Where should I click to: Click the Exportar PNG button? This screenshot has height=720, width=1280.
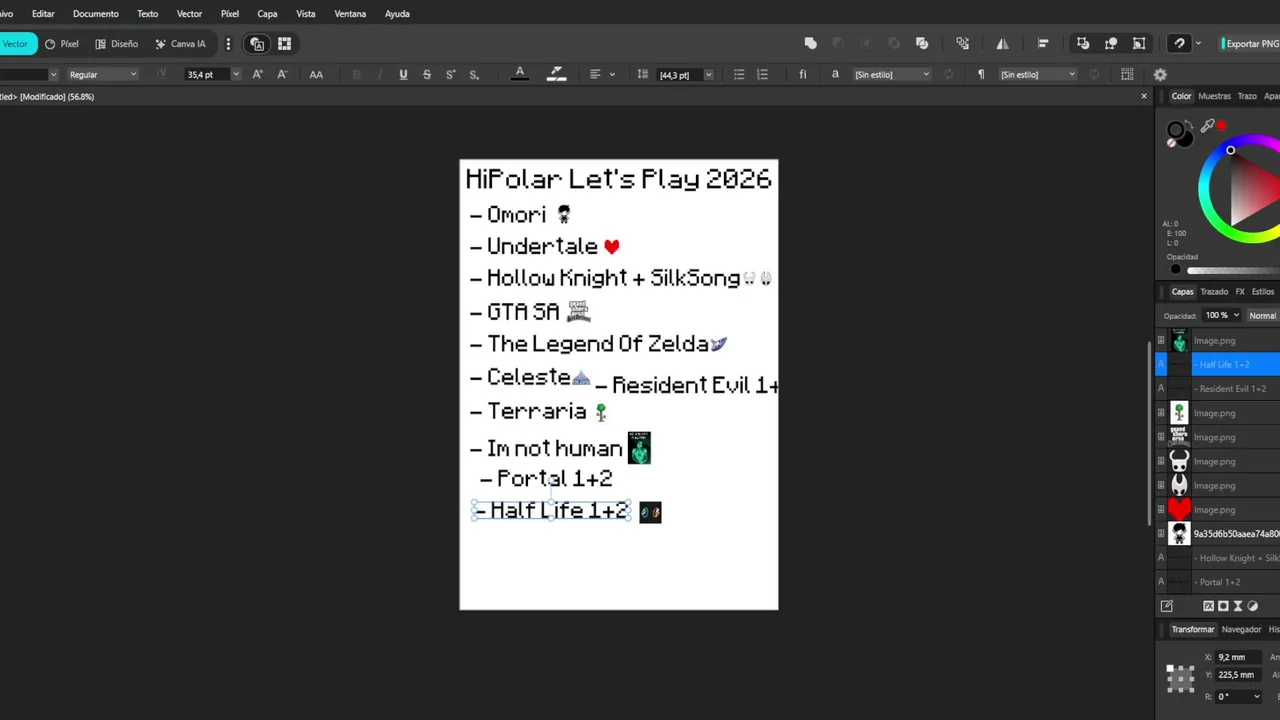point(1251,44)
